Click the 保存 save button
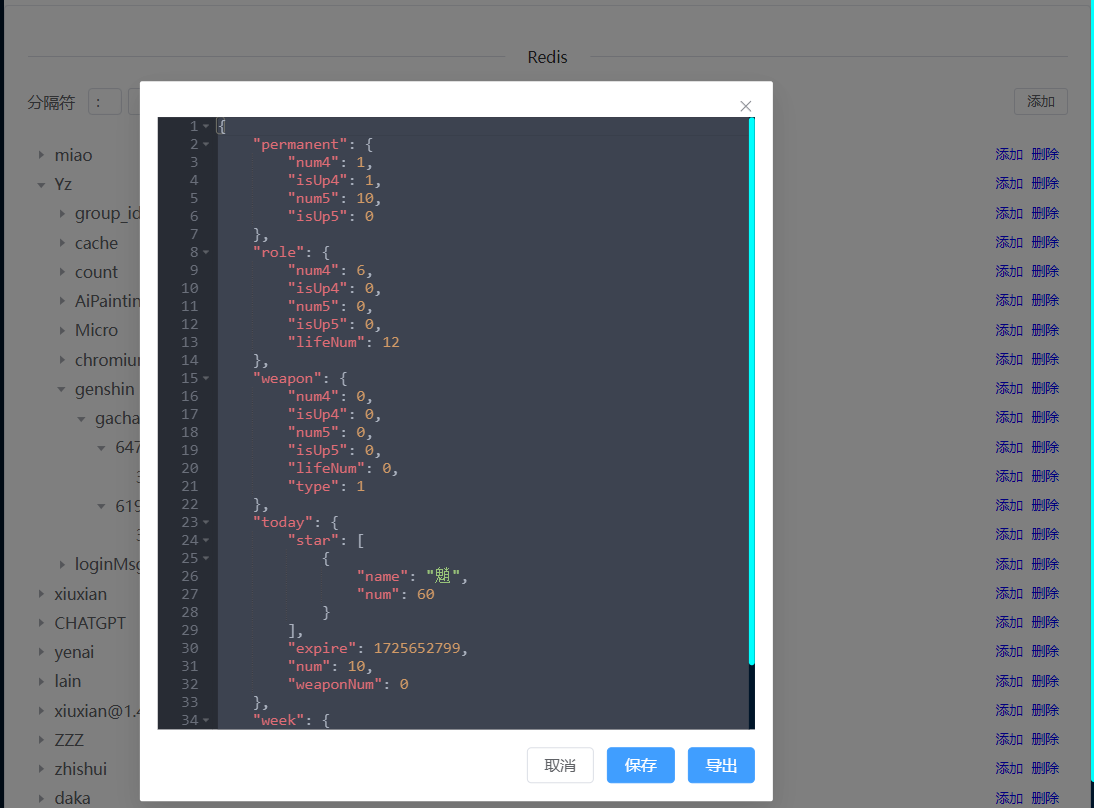The width and height of the screenshot is (1094, 808). click(x=640, y=765)
